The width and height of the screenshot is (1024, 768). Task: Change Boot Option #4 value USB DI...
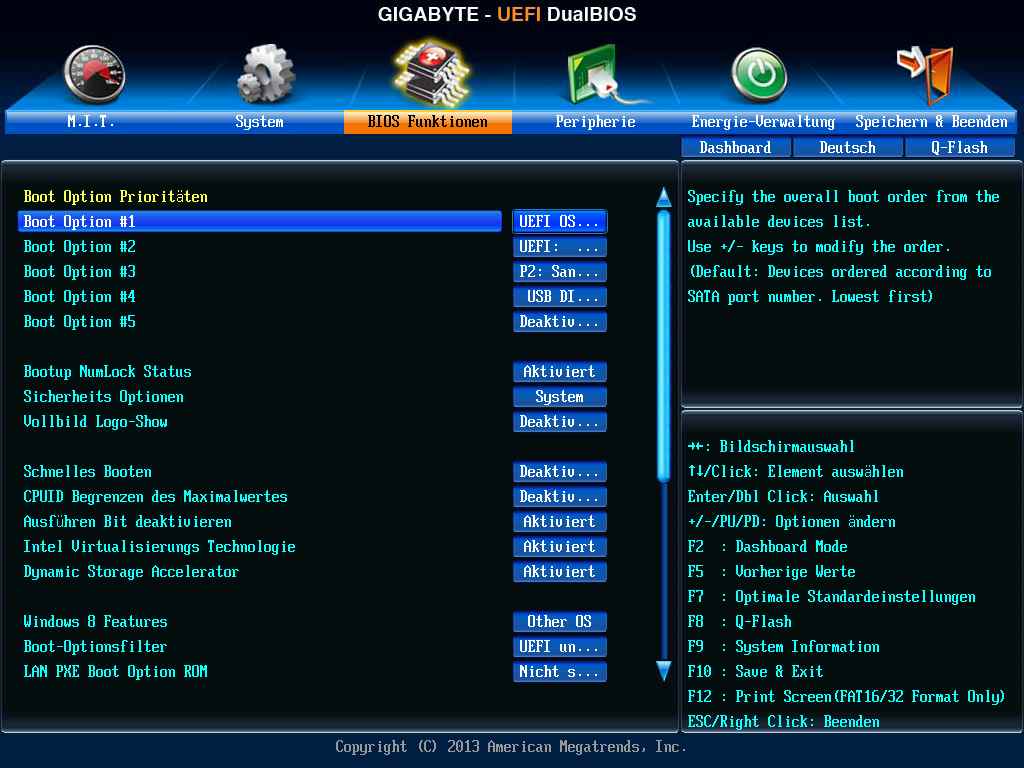pos(560,296)
